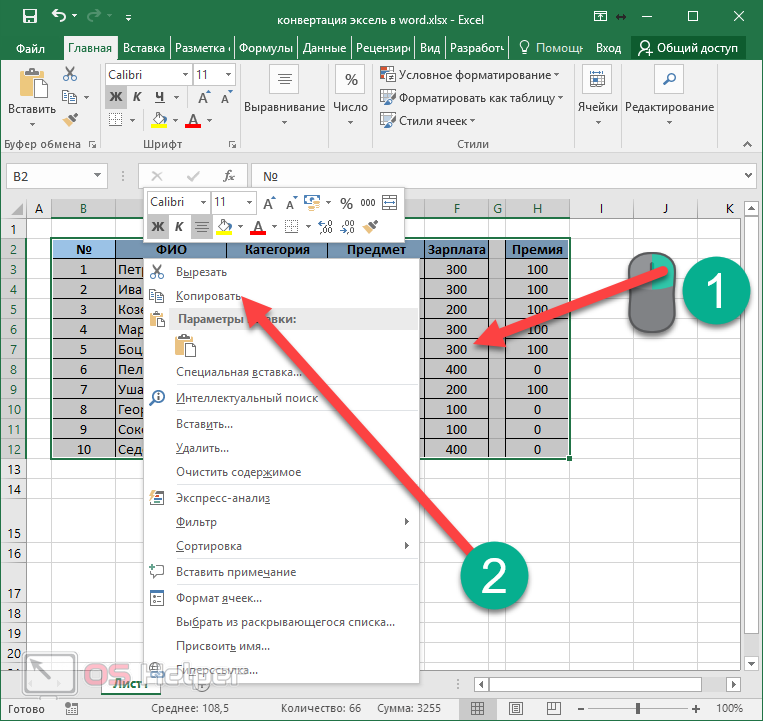Click the Вход sign-in link
The height and width of the screenshot is (721, 763).
coord(608,48)
